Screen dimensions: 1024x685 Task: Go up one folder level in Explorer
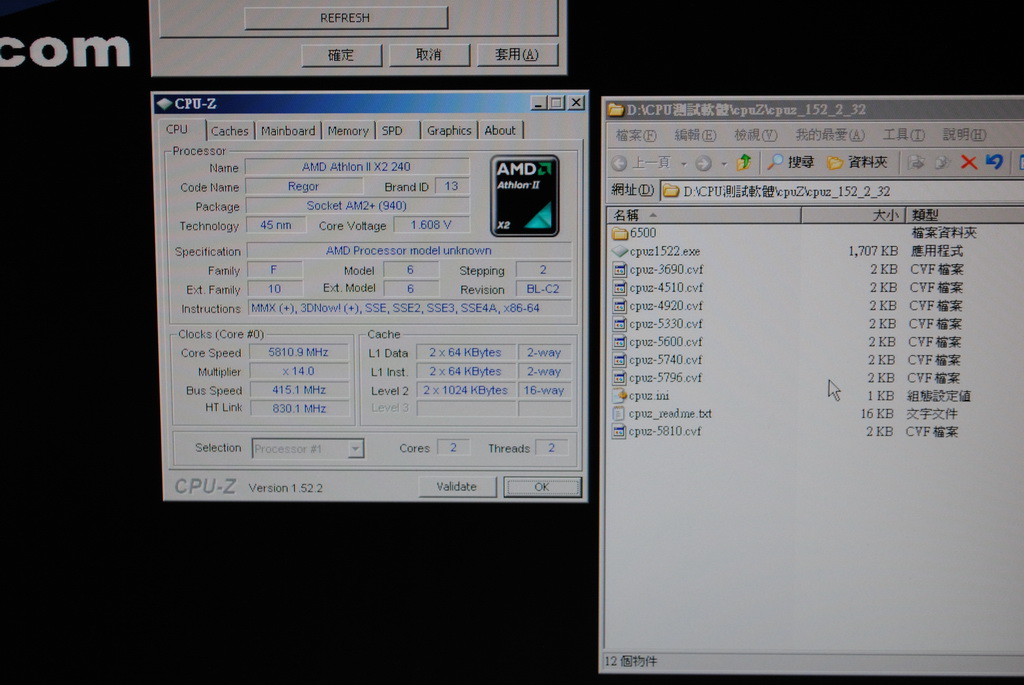point(743,162)
